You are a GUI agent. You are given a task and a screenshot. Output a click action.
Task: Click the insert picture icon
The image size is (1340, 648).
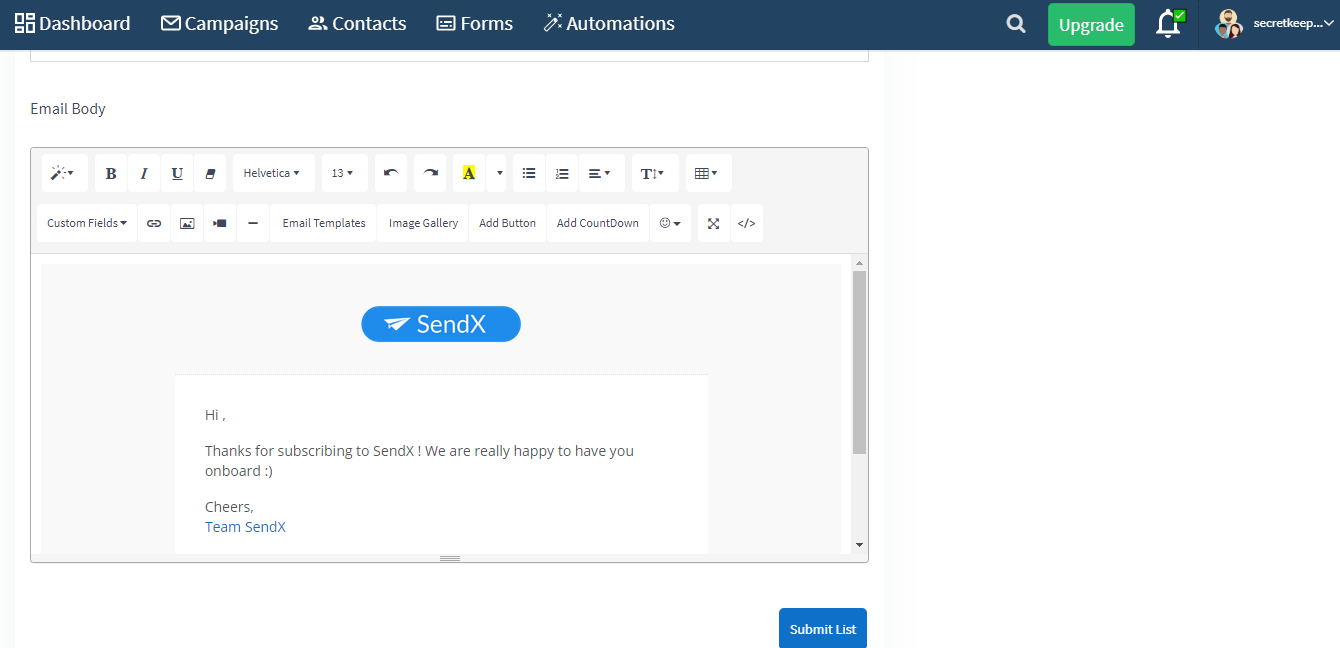(187, 223)
